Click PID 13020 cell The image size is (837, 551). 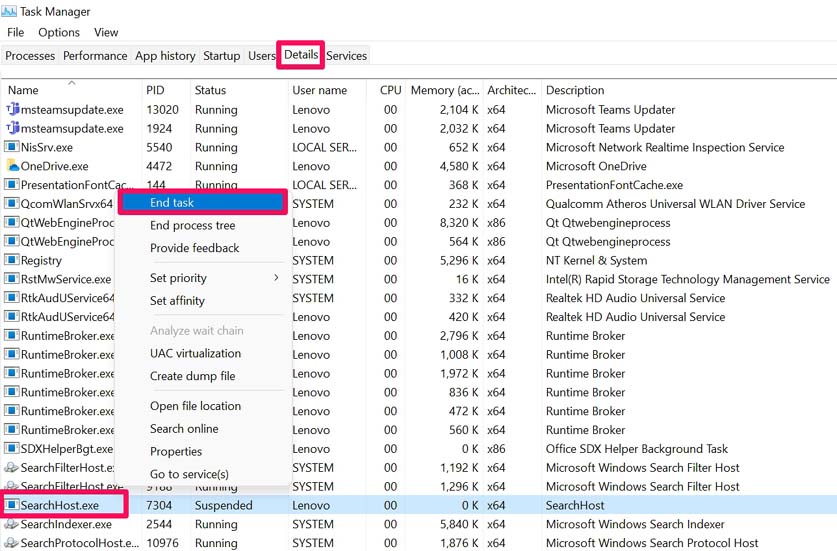[162, 109]
